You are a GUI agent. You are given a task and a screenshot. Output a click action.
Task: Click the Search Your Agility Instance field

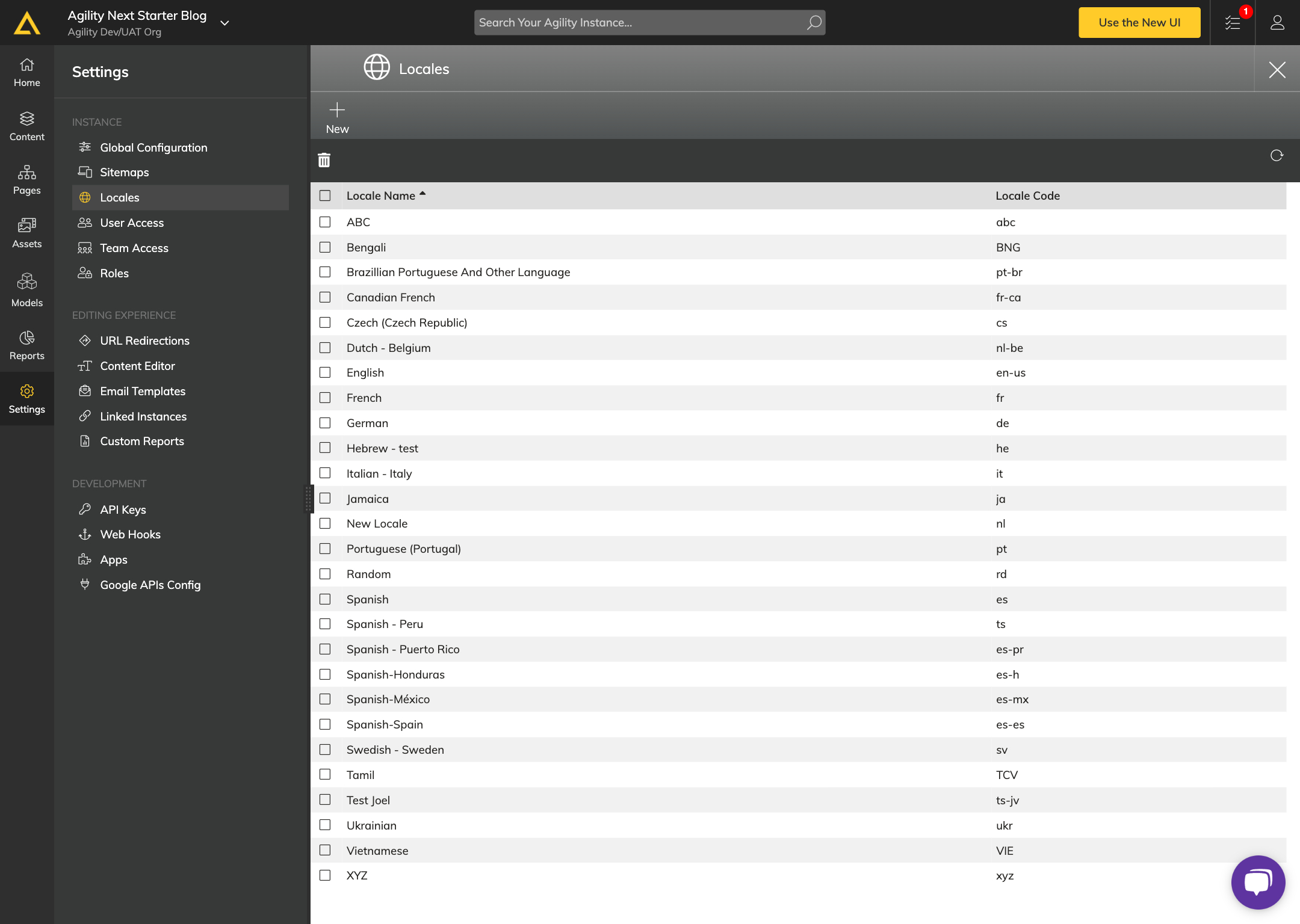pos(638,23)
